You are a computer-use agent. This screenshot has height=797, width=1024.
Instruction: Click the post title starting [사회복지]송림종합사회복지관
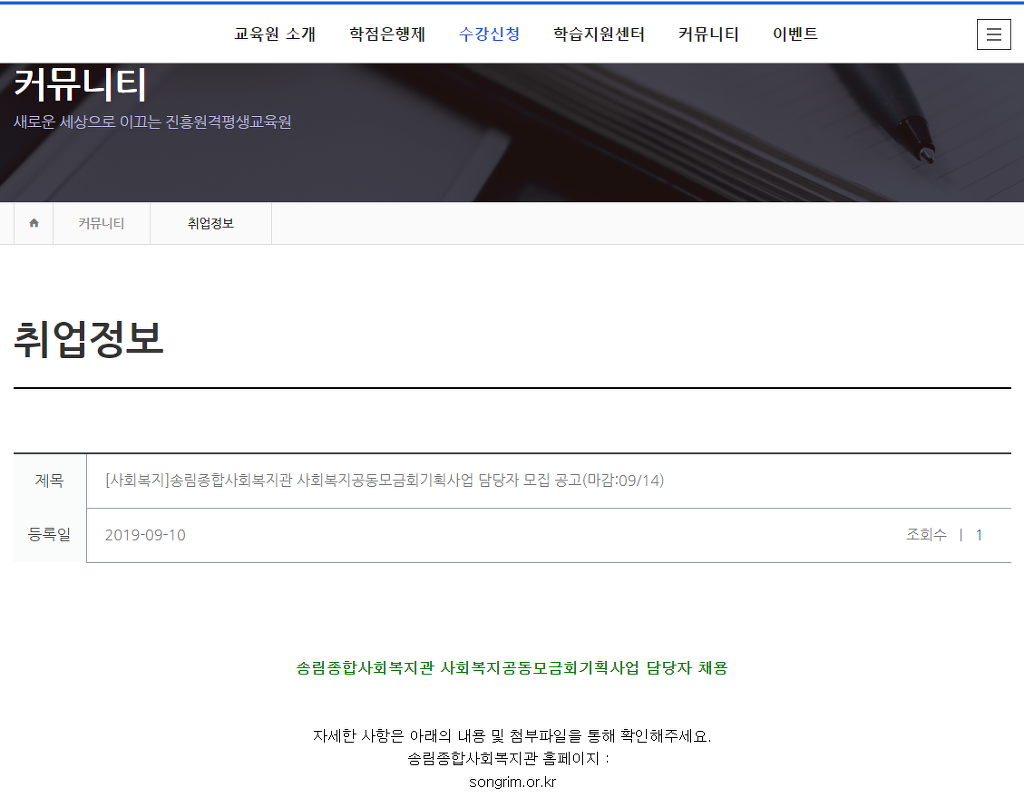pyautogui.click(x=384, y=480)
